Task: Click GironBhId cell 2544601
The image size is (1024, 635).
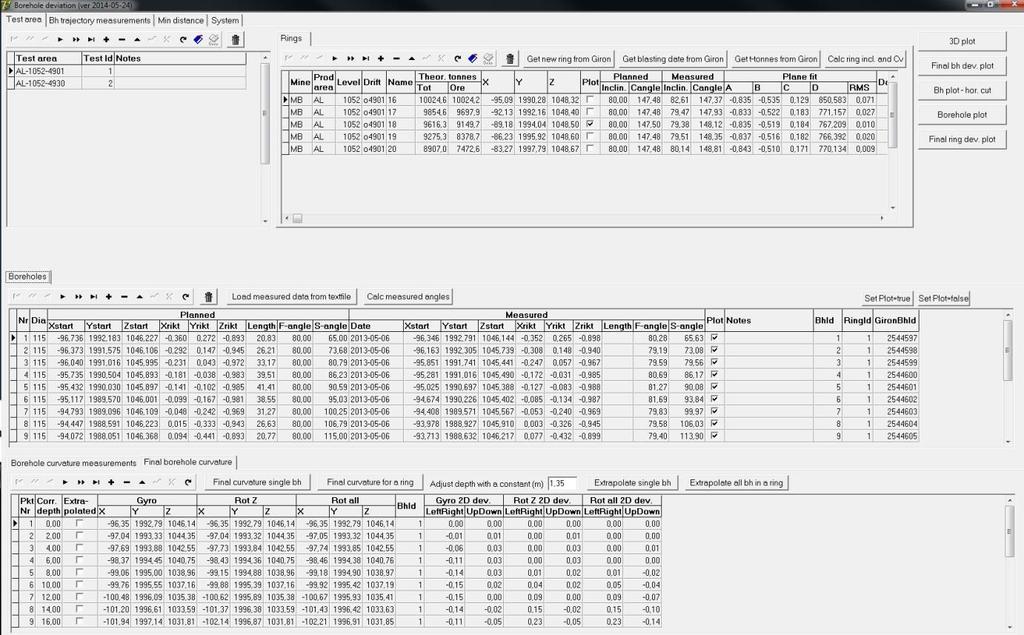Action: click(896, 387)
